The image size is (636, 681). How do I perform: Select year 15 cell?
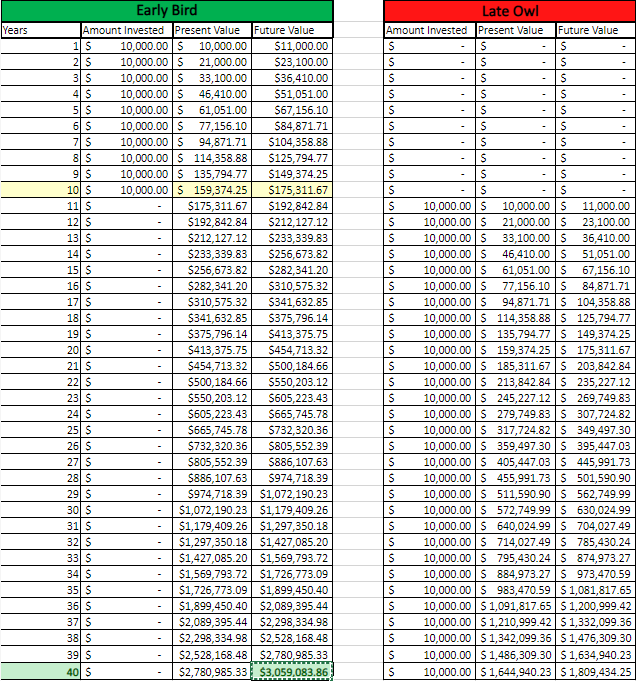[x=41, y=270]
